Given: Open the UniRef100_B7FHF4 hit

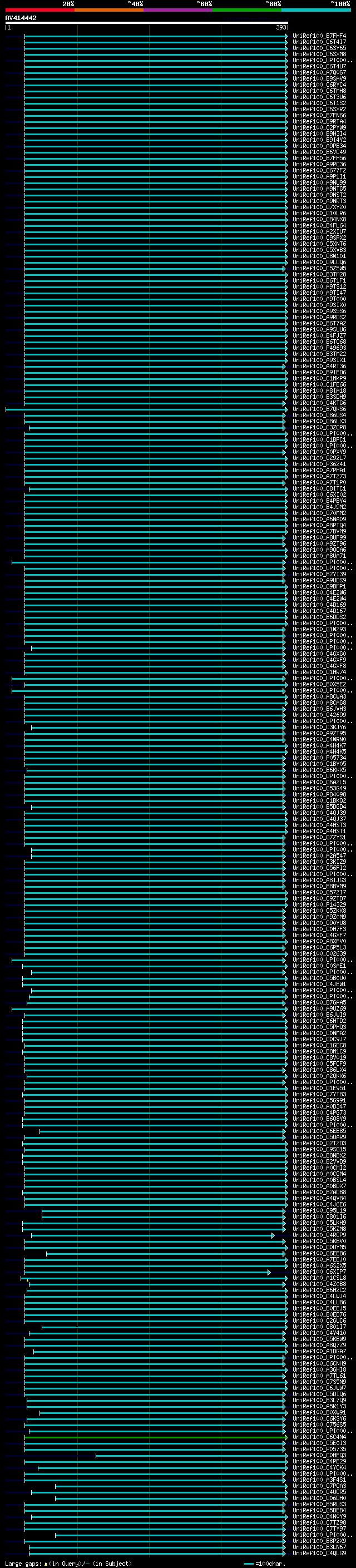Looking at the screenshot, I should 319,36.
